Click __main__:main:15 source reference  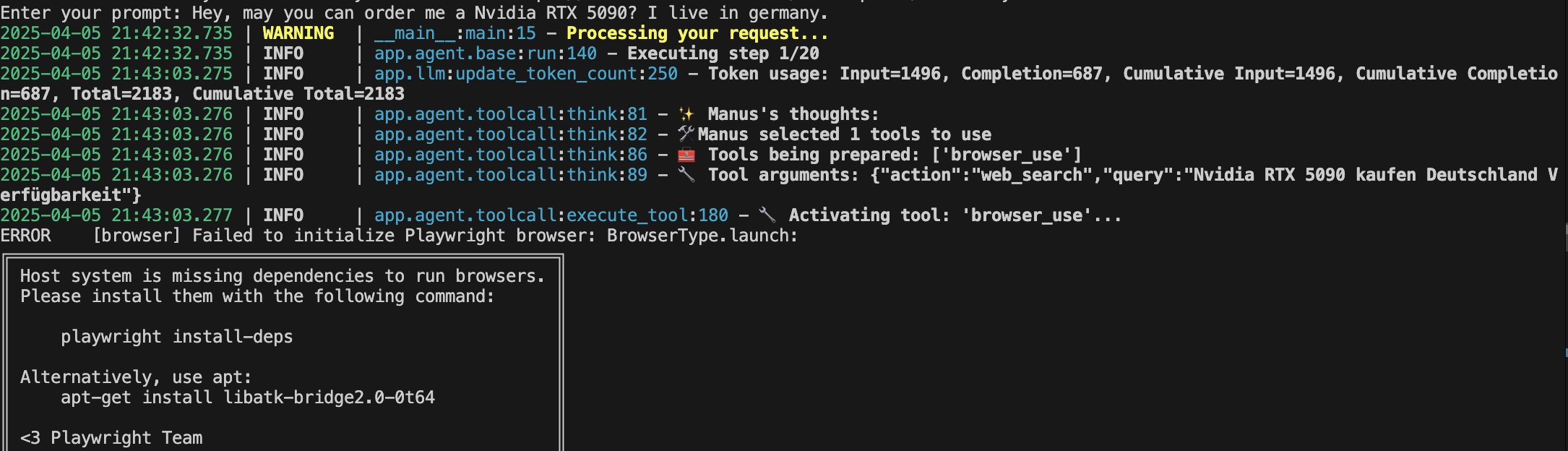pyautogui.click(x=455, y=33)
